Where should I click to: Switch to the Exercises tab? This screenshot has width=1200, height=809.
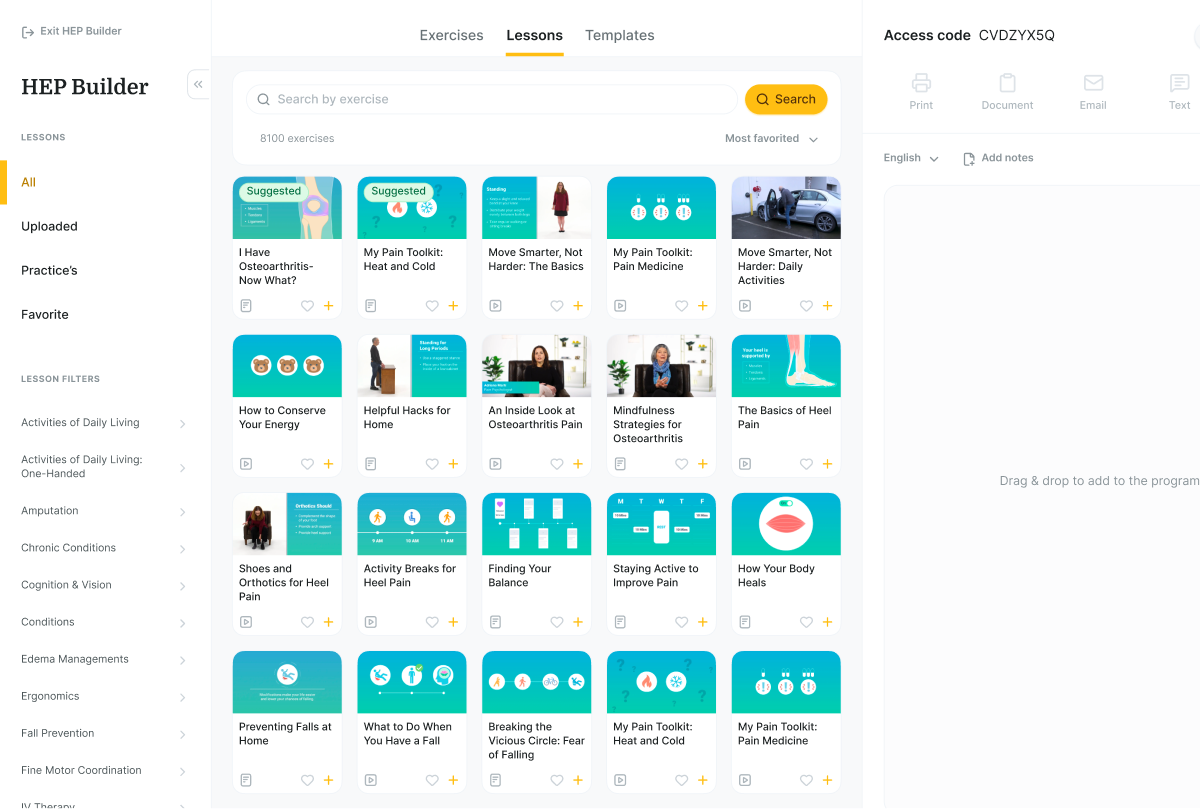451,35
